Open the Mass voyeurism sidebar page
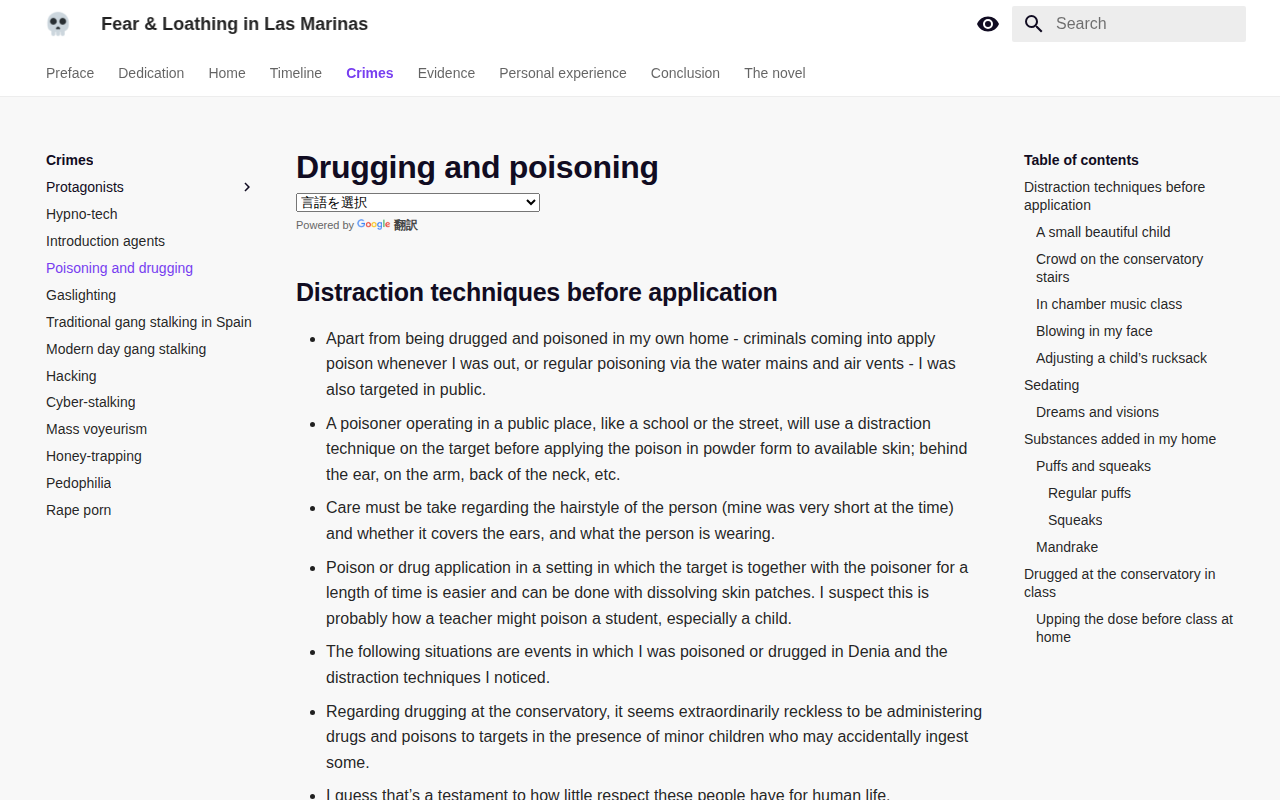This screenshot has width=1280, height=800. [96, 429]
